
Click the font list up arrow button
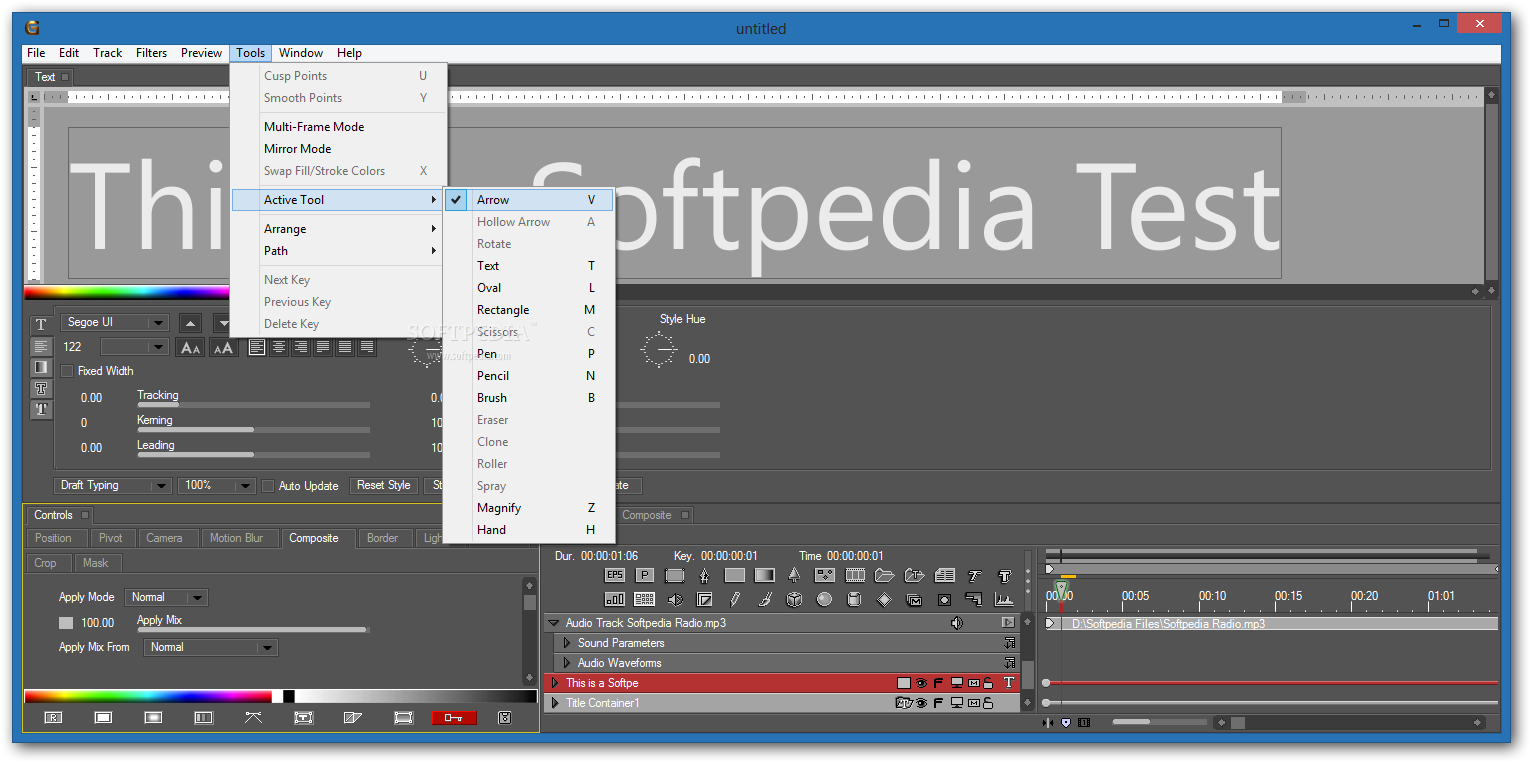[191, 323]
